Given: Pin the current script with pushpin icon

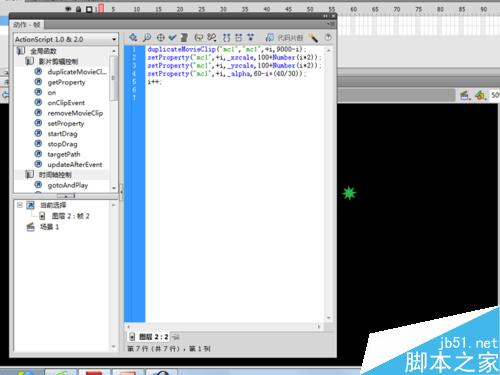Looking at the screenshot, I should (x=176, y=337).
